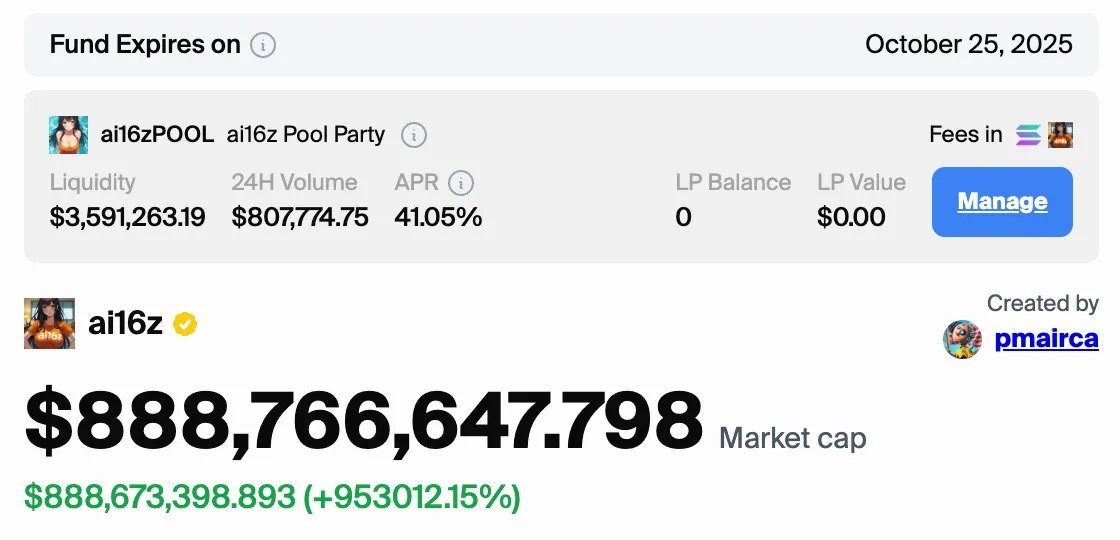1120x540 pixels.
Task: Click the ai16z fee token icon
Action: [1061, 135]
